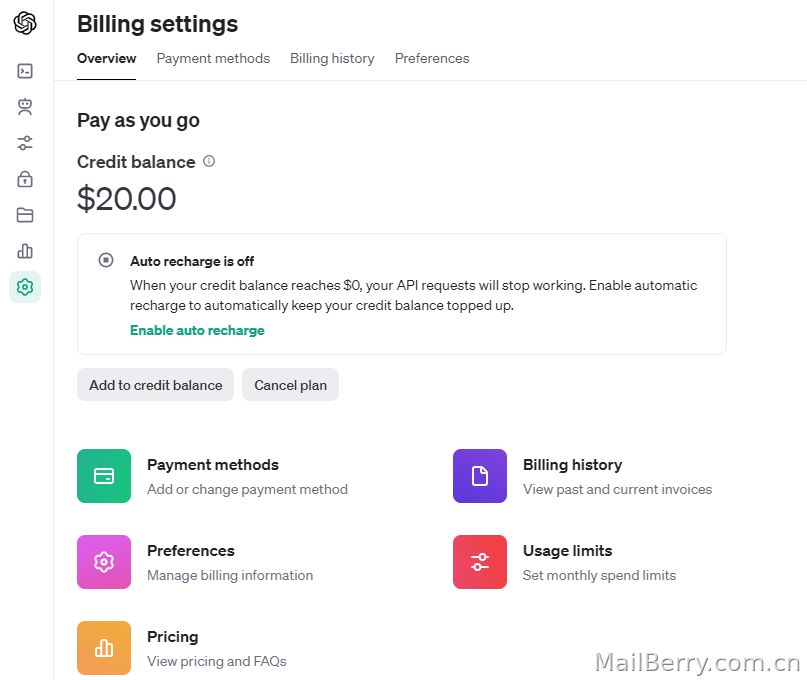Open the Settings gear sidebar icon
The height and width of the screenshot is (680, 807).
pos(25,287)
